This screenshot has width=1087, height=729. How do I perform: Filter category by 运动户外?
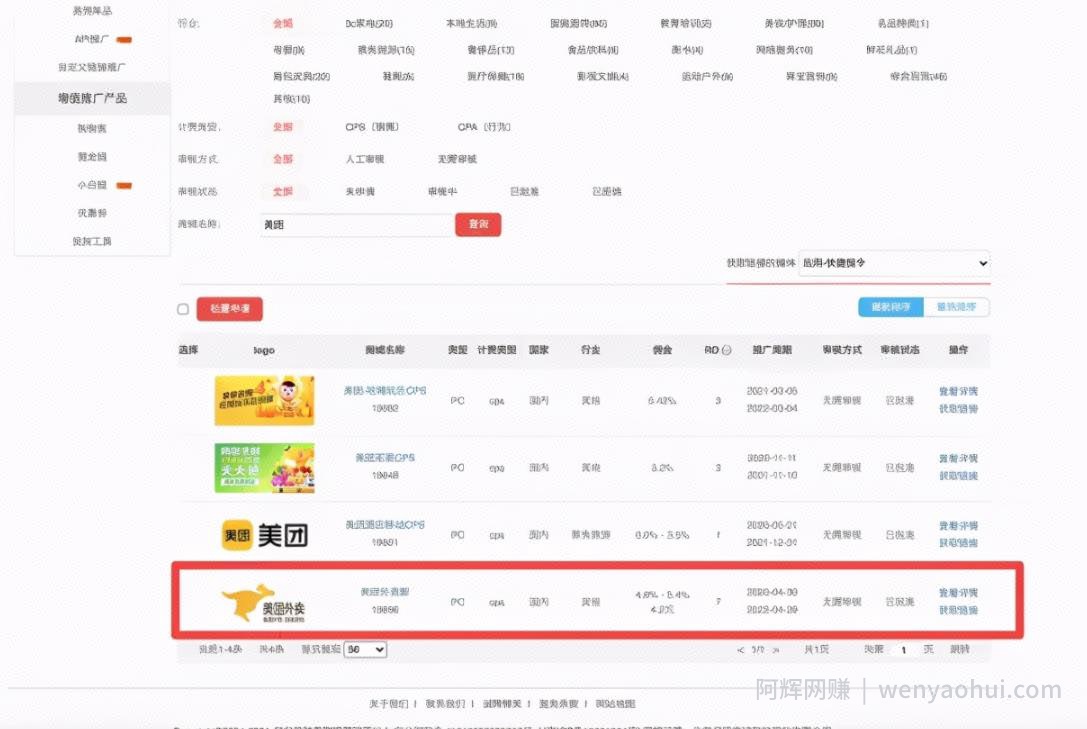(707, 76)
